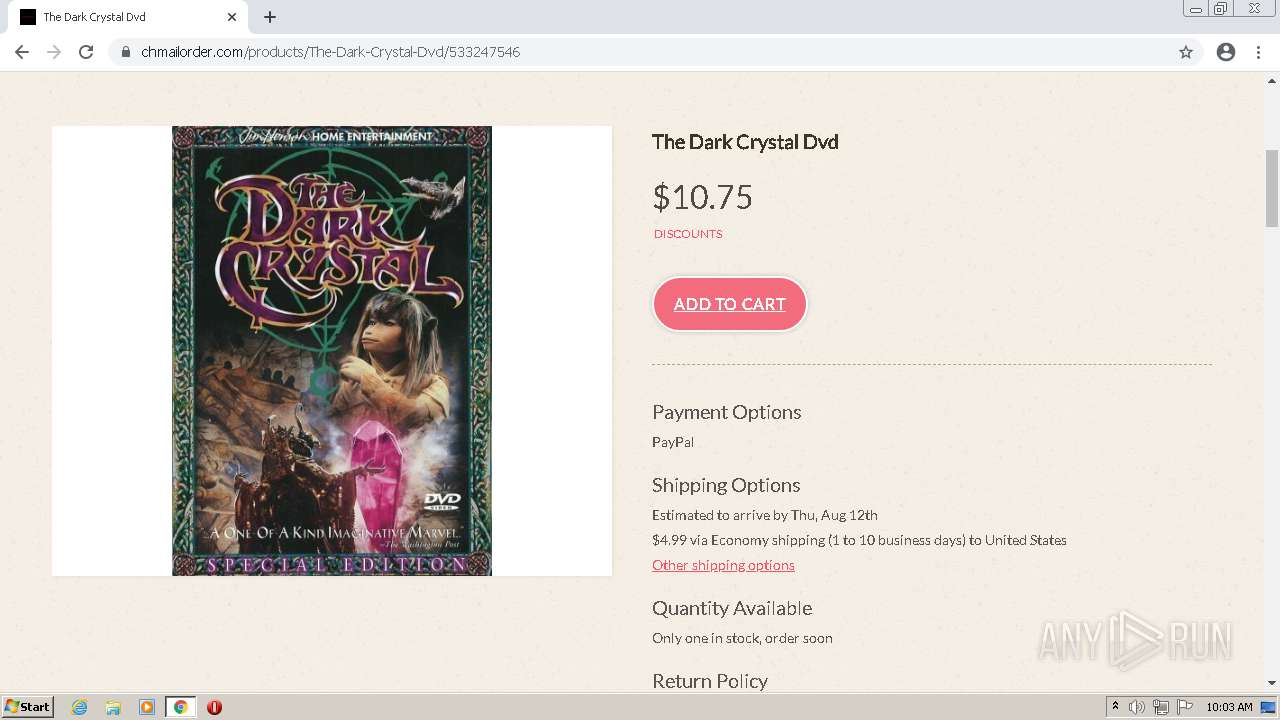
Task: Click the volume speaker tray icon
Action: [x=1137, y=707]
